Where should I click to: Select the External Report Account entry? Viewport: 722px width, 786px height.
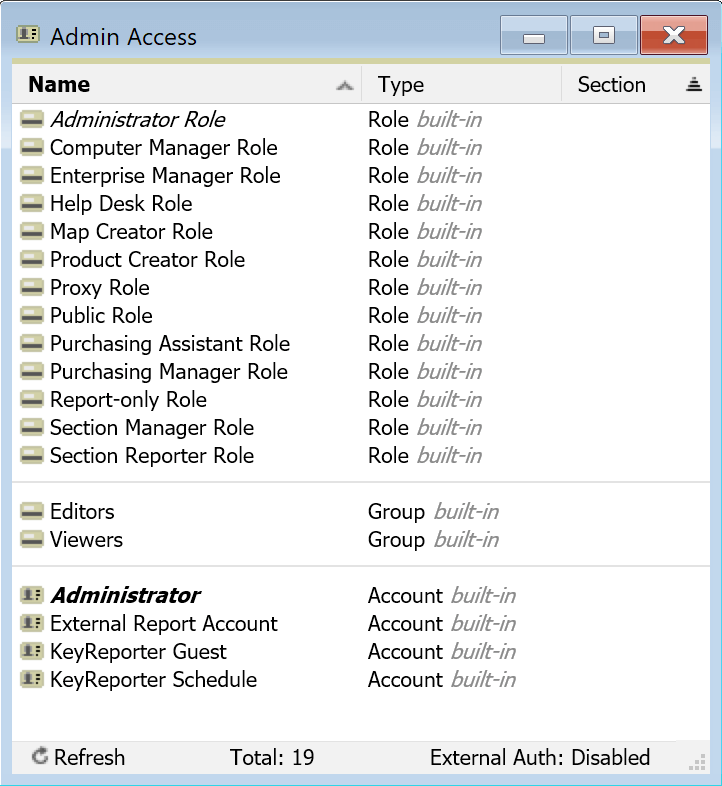point(164,624)
